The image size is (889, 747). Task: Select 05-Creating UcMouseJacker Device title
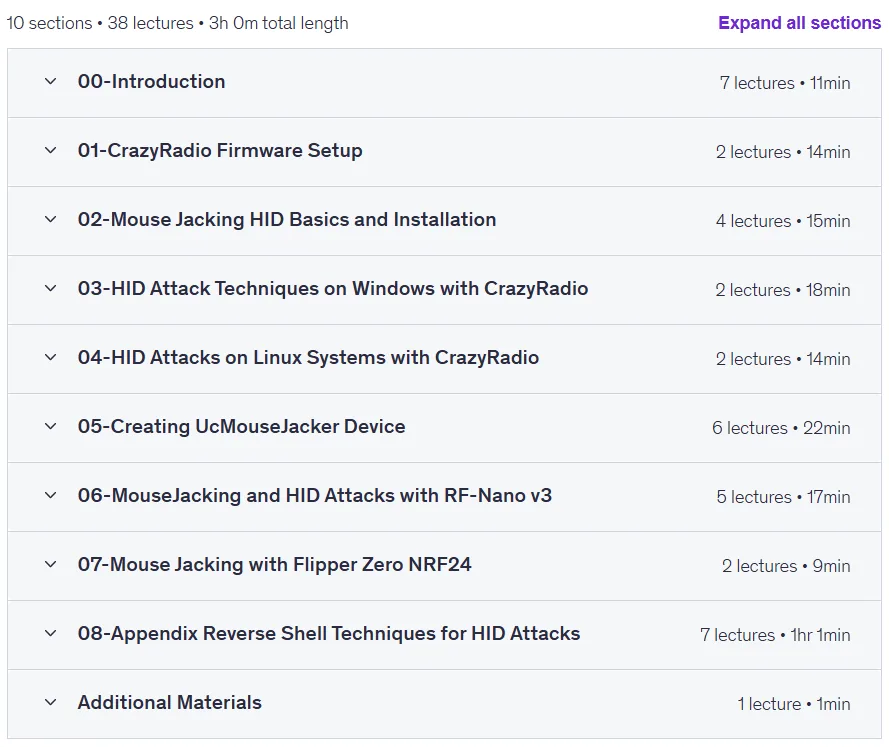coord(242,426)
